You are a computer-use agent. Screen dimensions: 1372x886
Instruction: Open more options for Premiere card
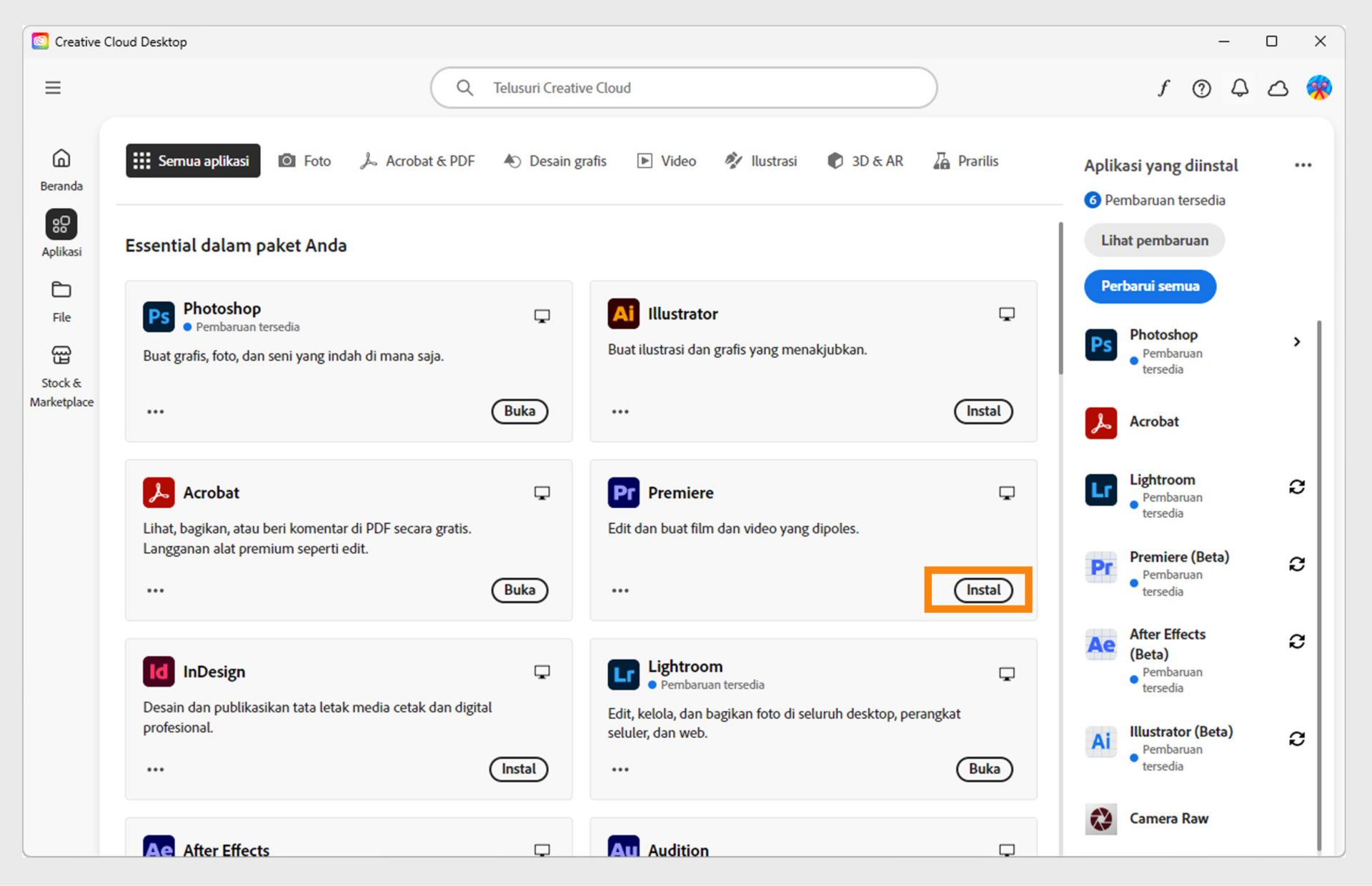click(620, 590)
